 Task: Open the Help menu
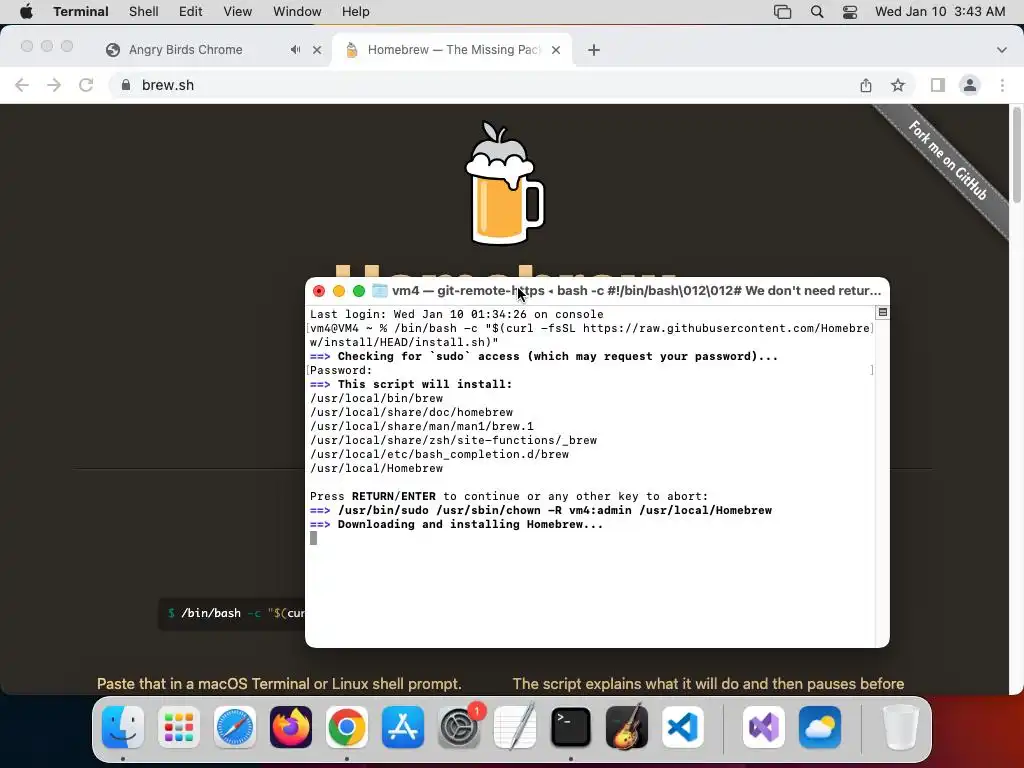pos(355,11)
